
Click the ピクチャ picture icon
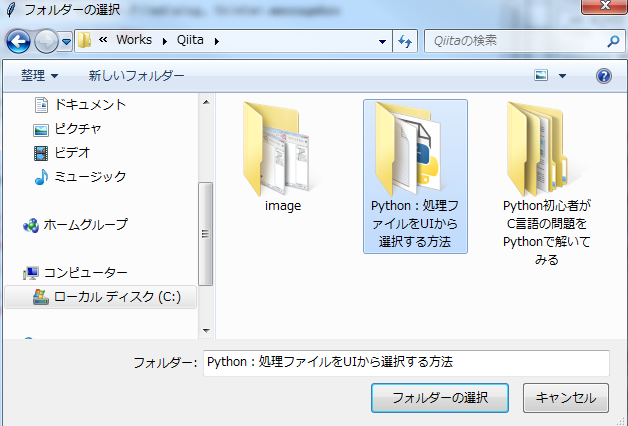click(x=41, y=130)
